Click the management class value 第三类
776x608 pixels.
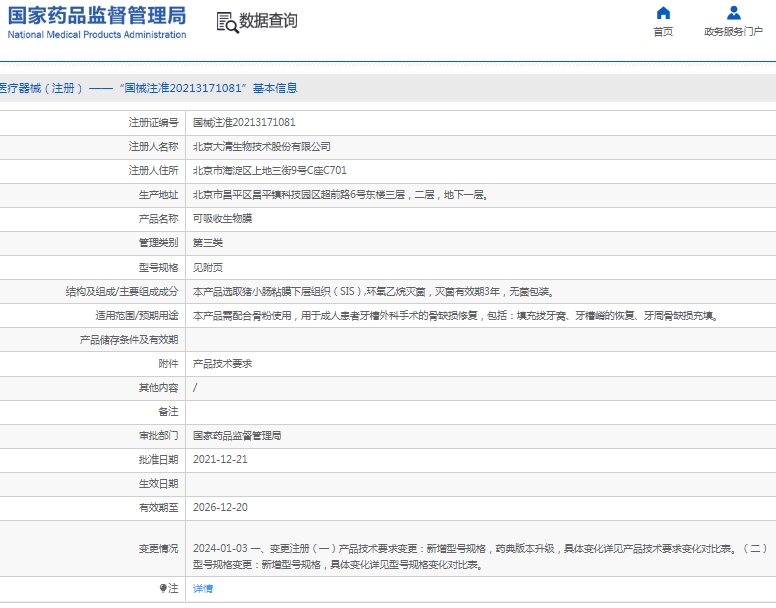click(x=208, y=242)
